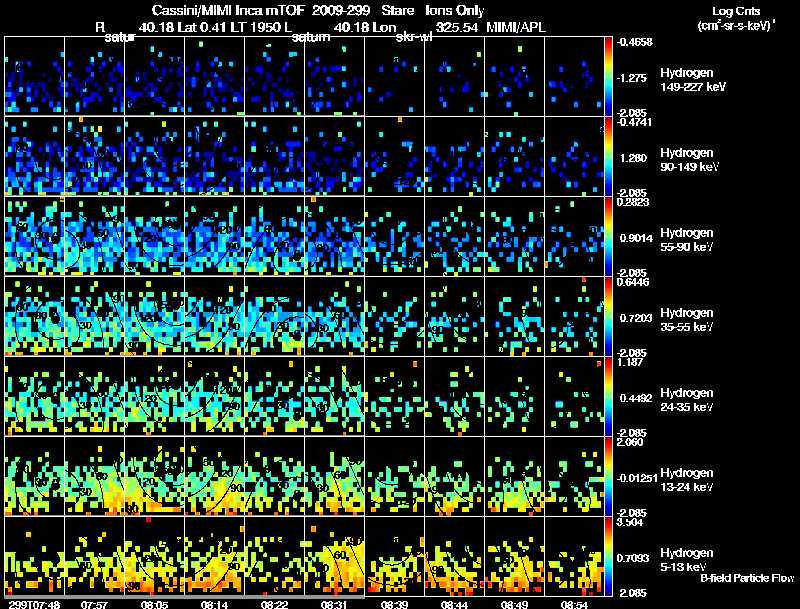
Task: Select the Hydrogen 13-24 keV label
Action: pyautogui.click(x=687, y=480)
